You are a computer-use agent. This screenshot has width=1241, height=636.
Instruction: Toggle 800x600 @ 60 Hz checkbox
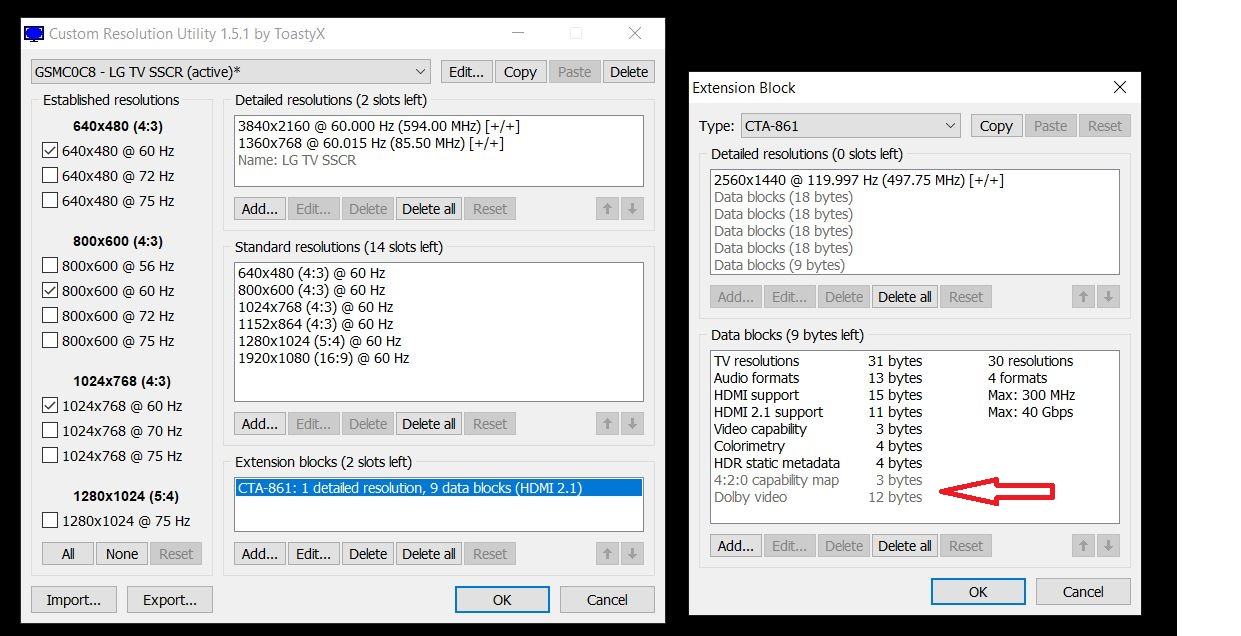coord(50,291)
